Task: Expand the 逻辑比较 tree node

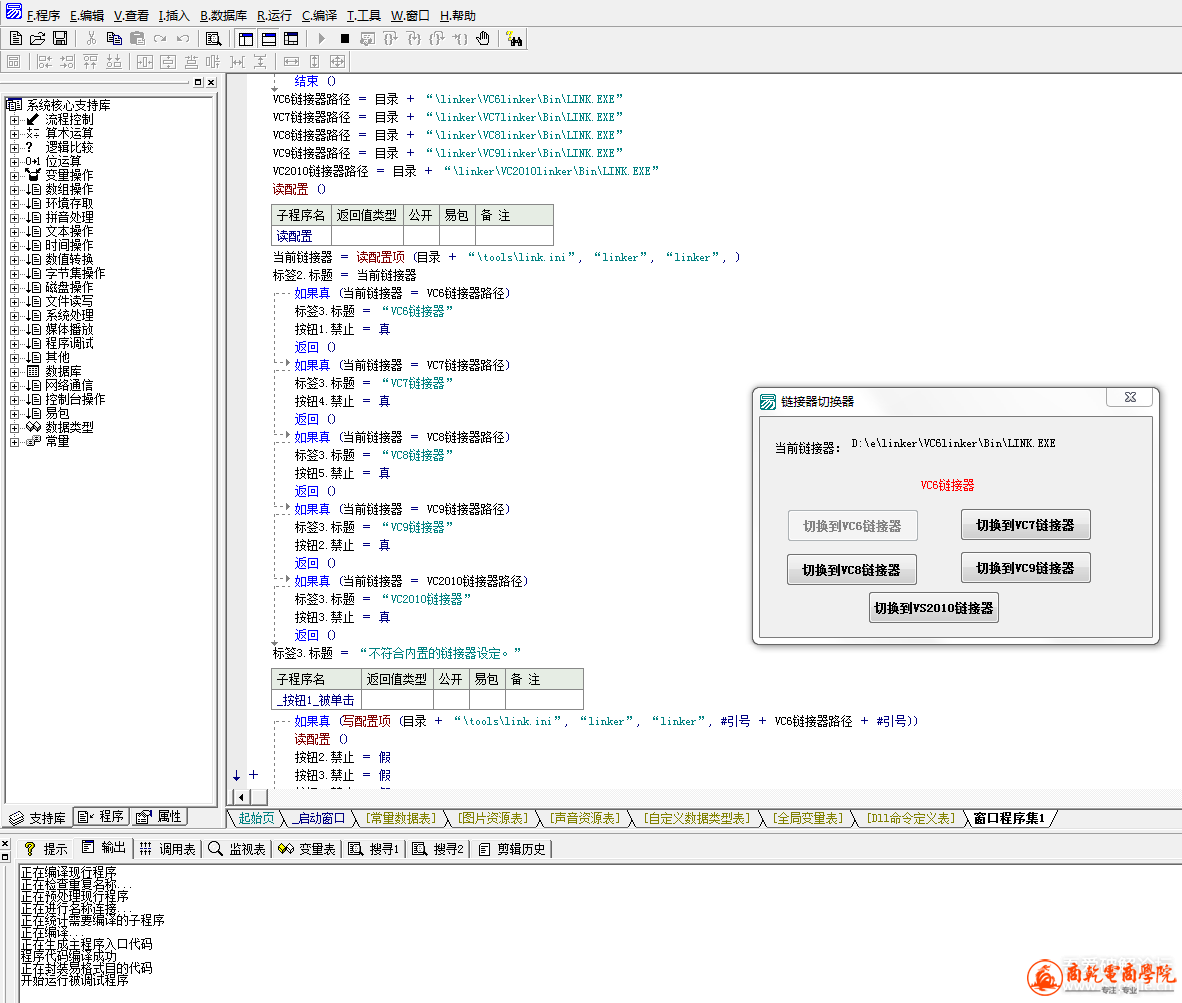Action: click(x=14, y=148)
